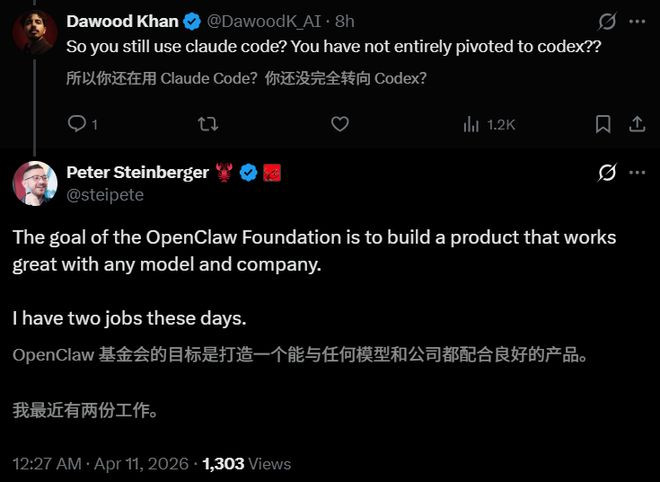
Task: Click the red affiliation badge beside Peter's name
Action: pos(272,173)
